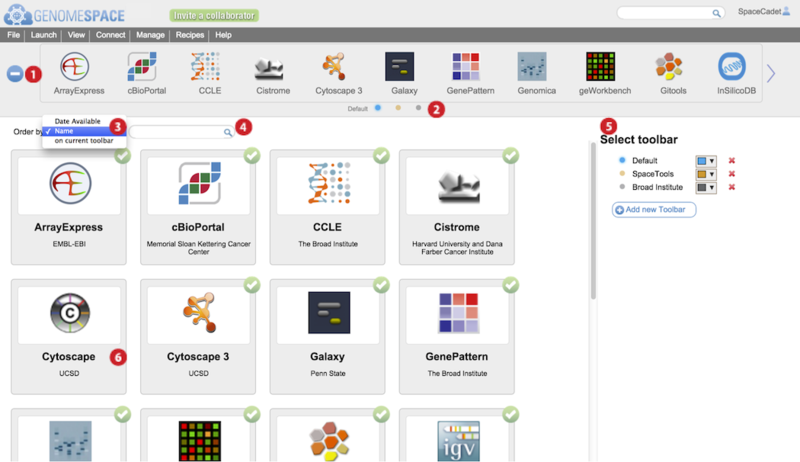Choose Name in Order by list
Screen dimensions: 800x462
click(84, 131)
